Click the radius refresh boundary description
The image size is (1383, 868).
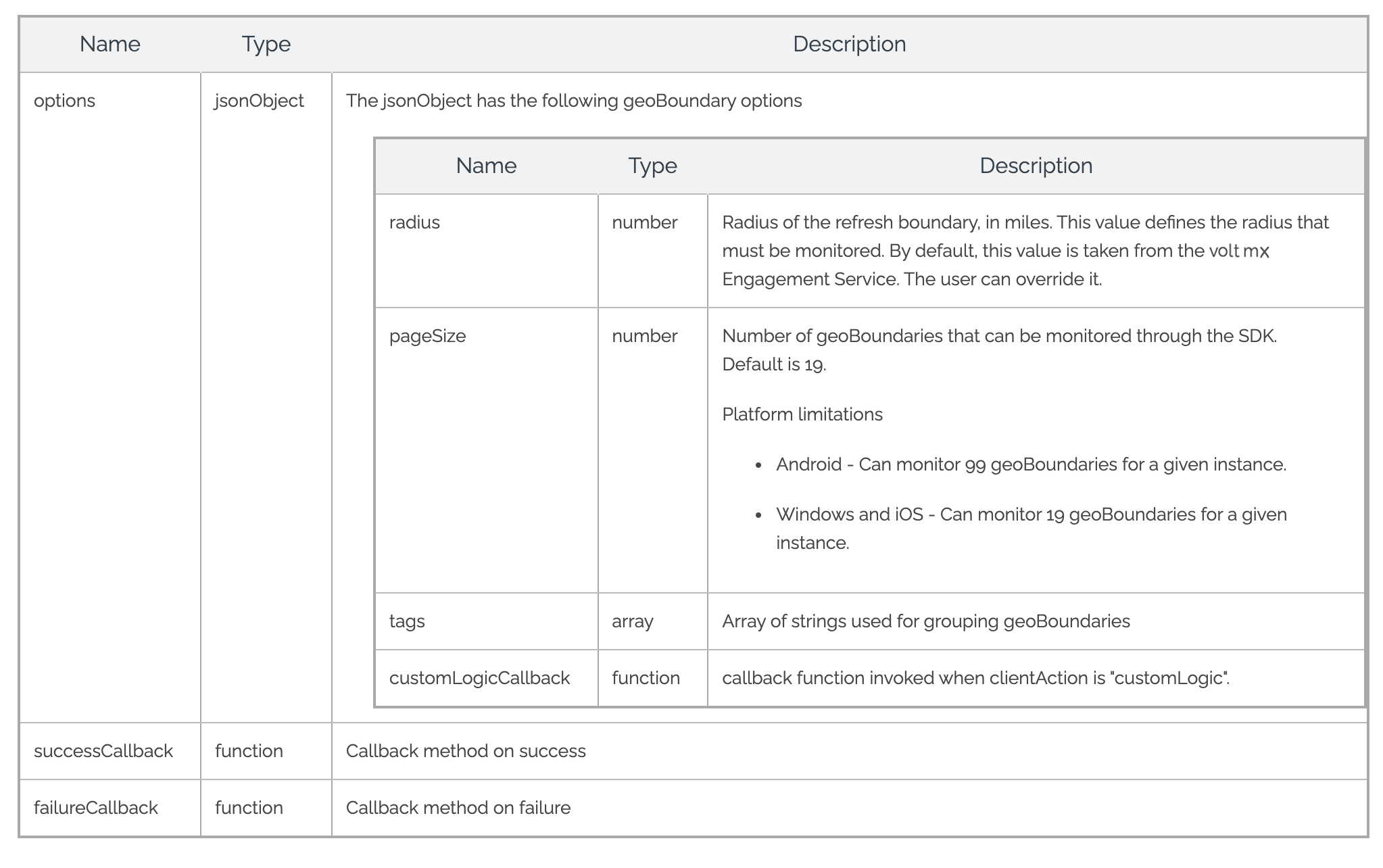pos(1025,251)
